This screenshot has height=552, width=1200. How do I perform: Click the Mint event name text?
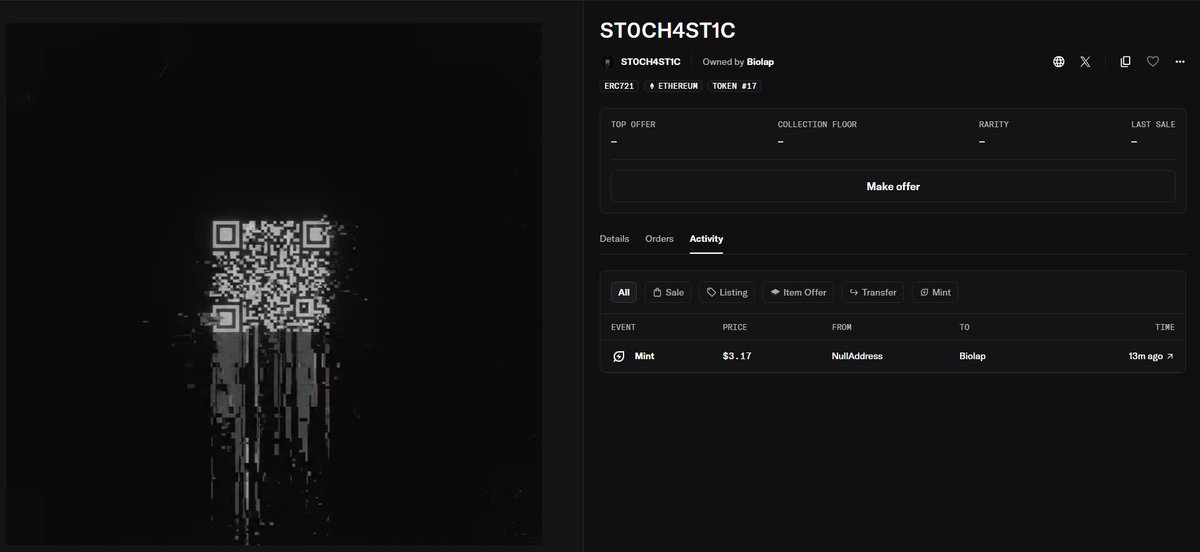tap(644, 356)
